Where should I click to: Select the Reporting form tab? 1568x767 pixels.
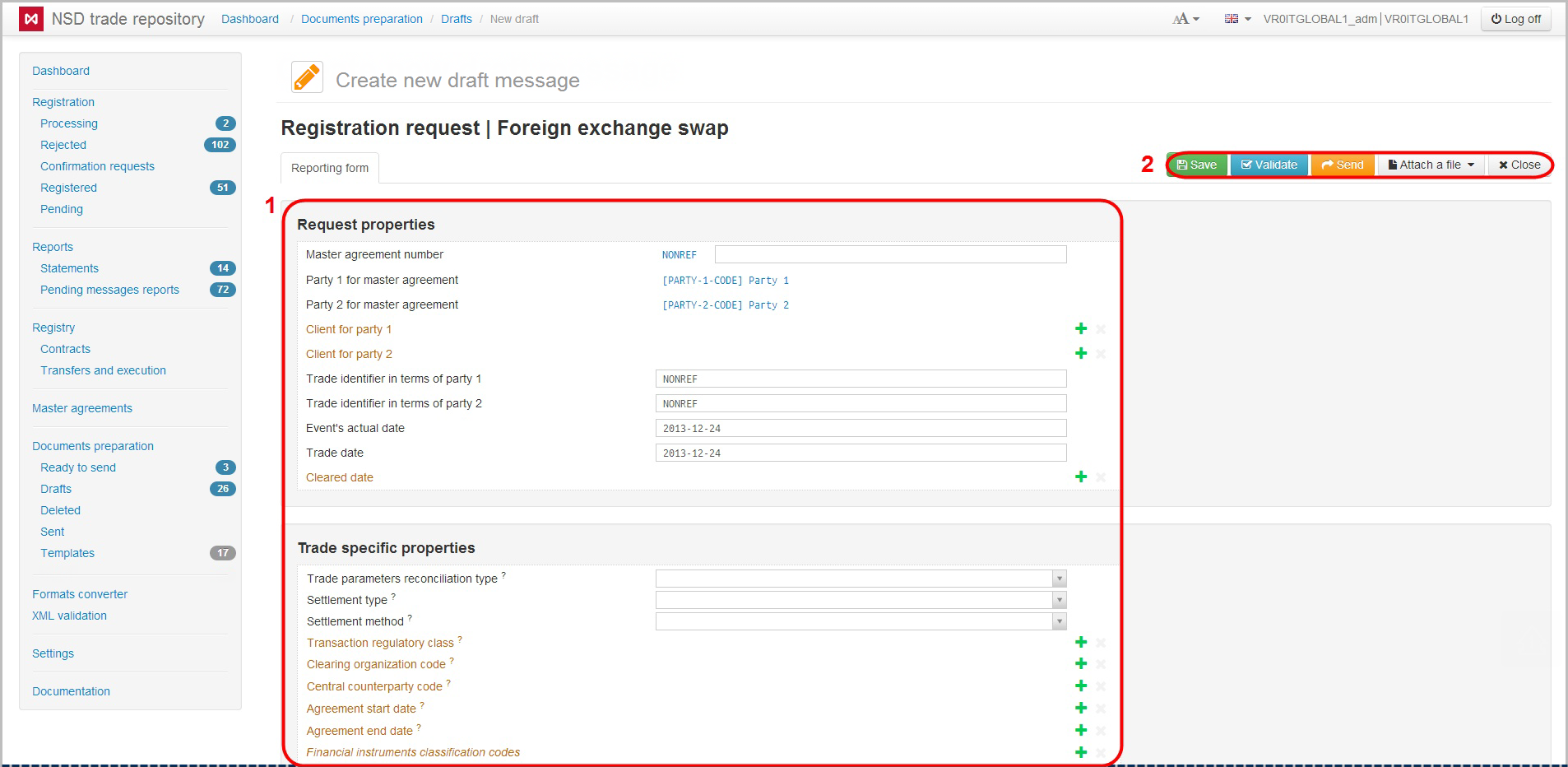[330, 168]
